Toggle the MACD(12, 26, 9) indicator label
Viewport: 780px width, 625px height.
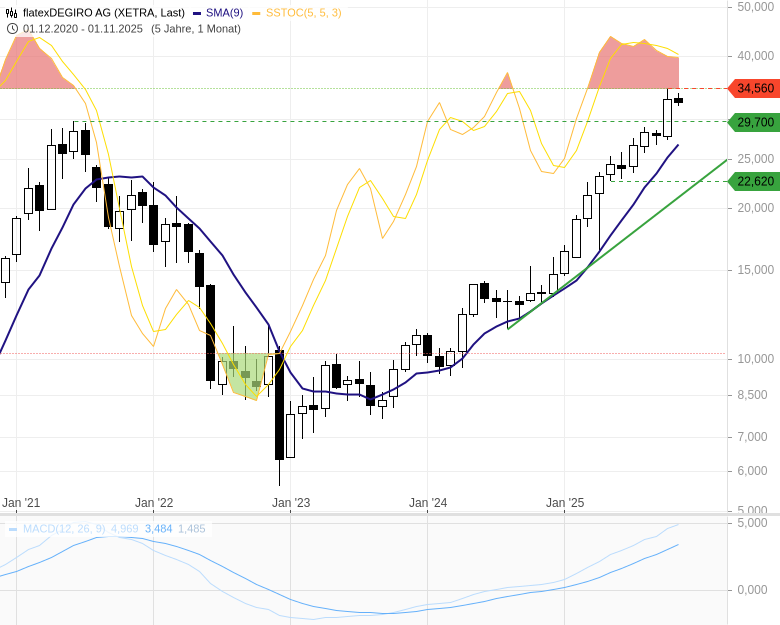pyautogui.click(x=64, y=529)
